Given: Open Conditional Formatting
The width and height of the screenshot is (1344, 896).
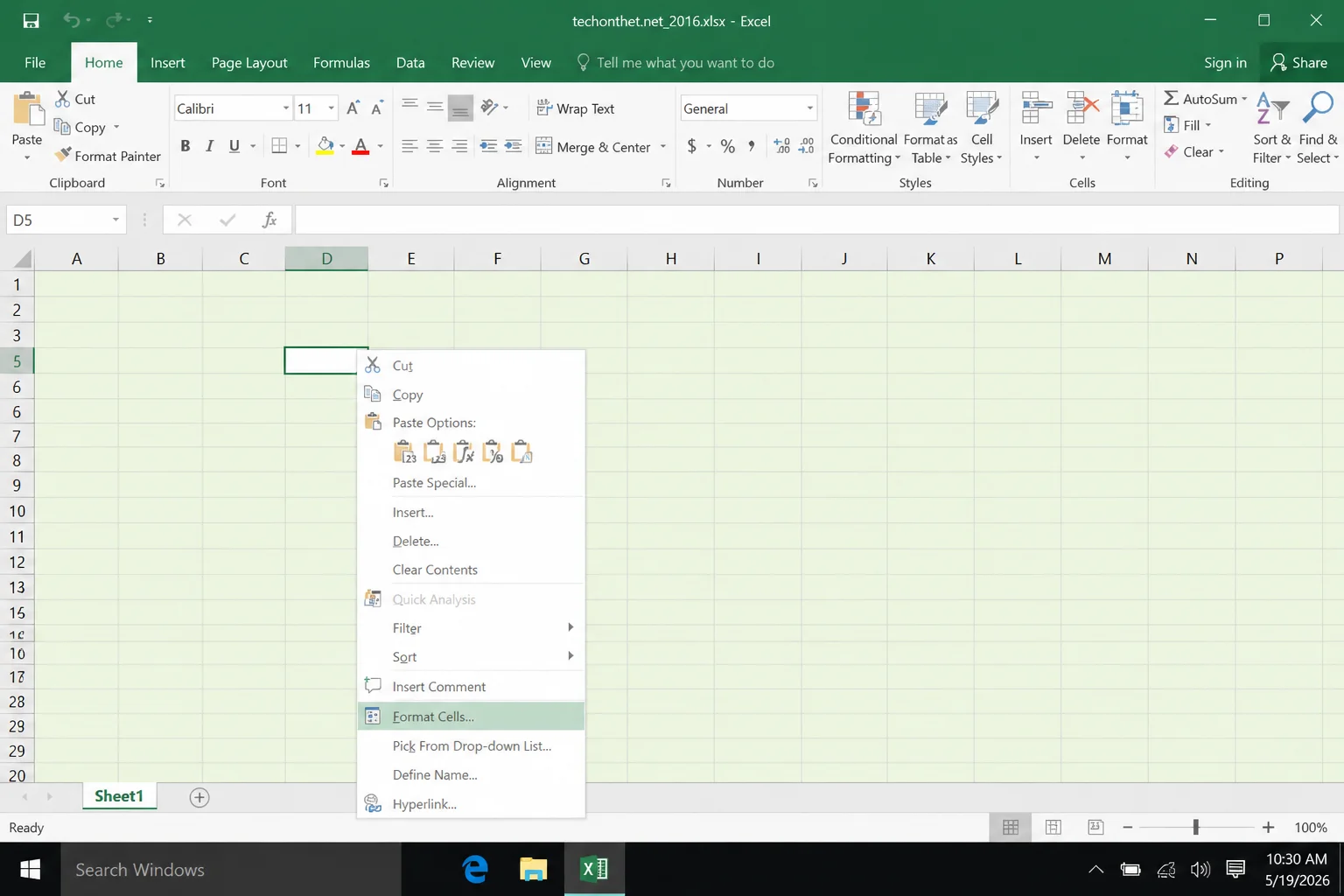Looking at the screenshot, I should point(864,129).
